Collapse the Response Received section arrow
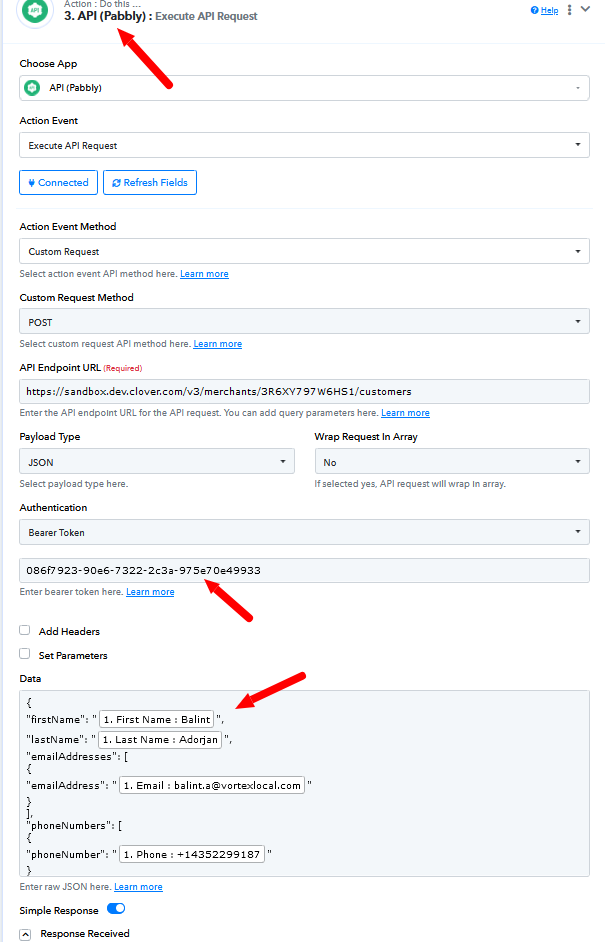Screen dimensions: 605x942 [x=25, y=934]
